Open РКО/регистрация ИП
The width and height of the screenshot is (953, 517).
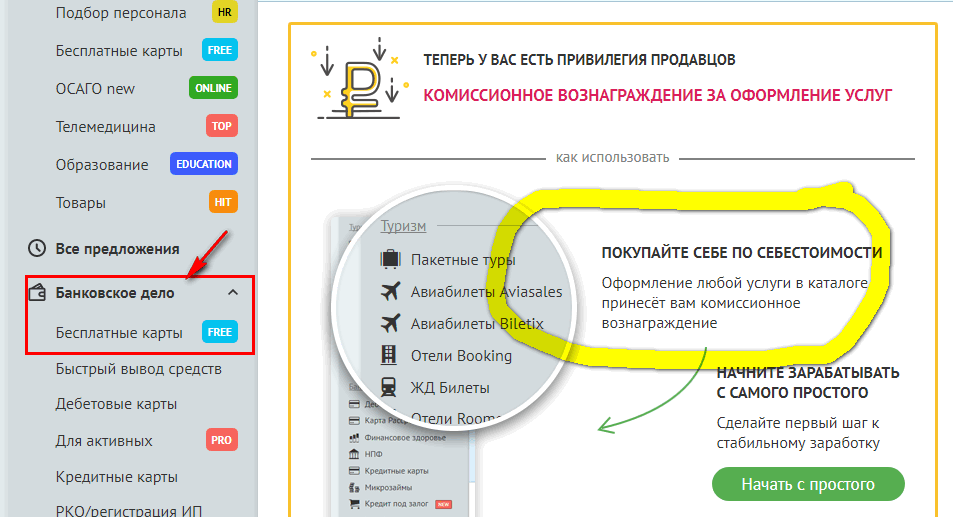pyautogui.click(x=129, y=511)
